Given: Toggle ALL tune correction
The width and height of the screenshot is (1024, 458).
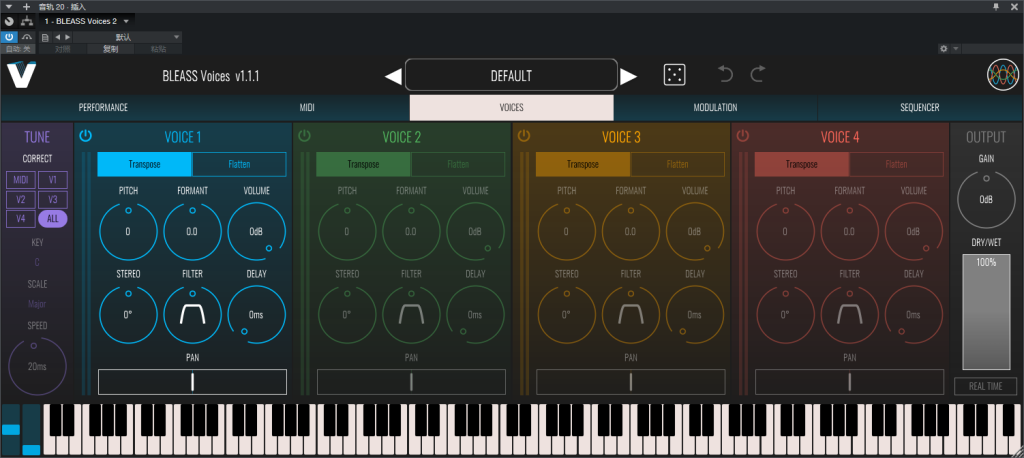Looking at the screenshot, I should [53, 220].
